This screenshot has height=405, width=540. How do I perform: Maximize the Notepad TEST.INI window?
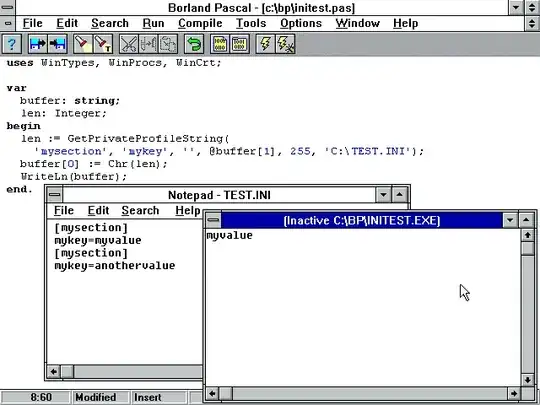[399, 195]
